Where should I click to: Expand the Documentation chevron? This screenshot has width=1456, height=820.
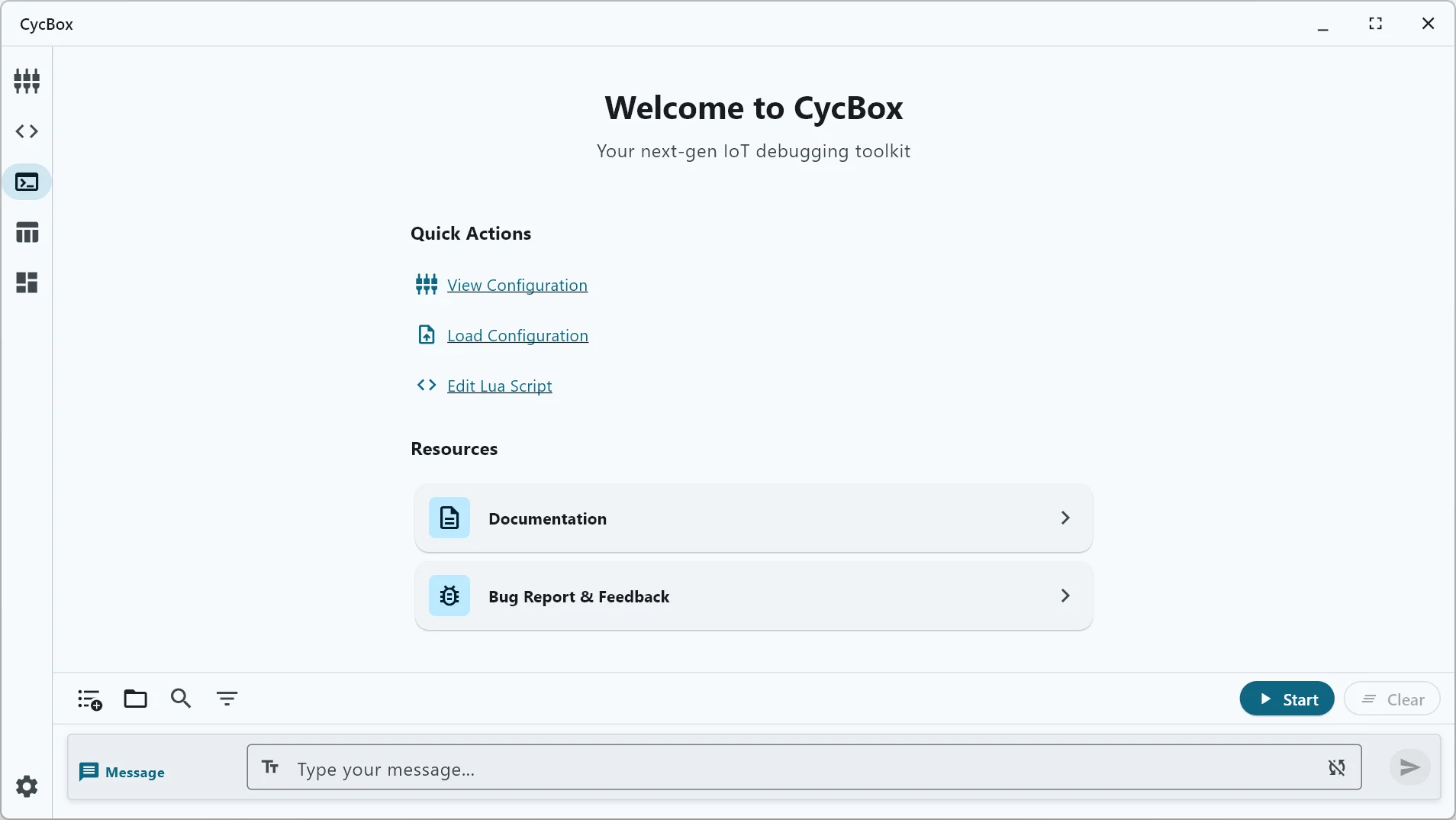click(x=1065, y=518)
